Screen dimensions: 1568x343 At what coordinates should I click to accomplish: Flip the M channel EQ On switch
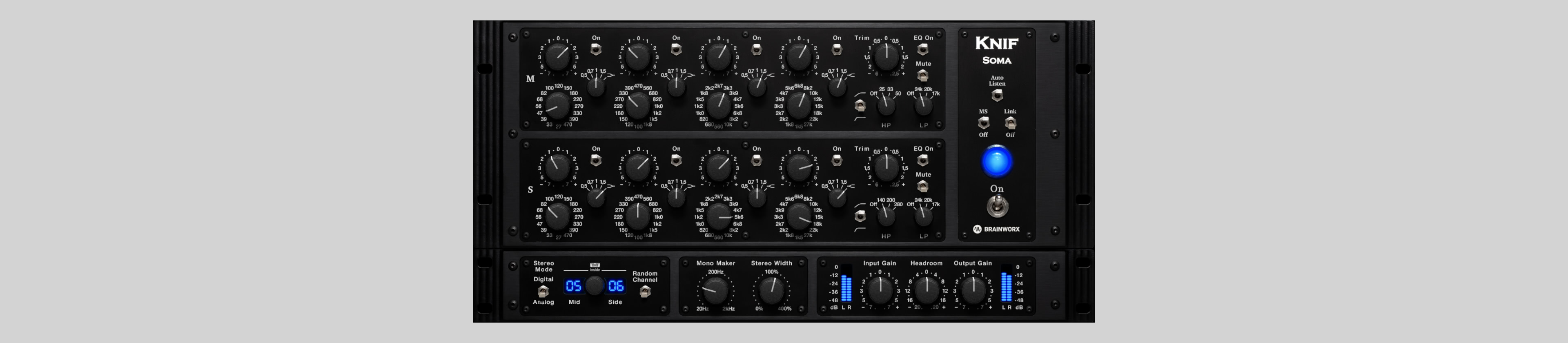click(923, 49)
